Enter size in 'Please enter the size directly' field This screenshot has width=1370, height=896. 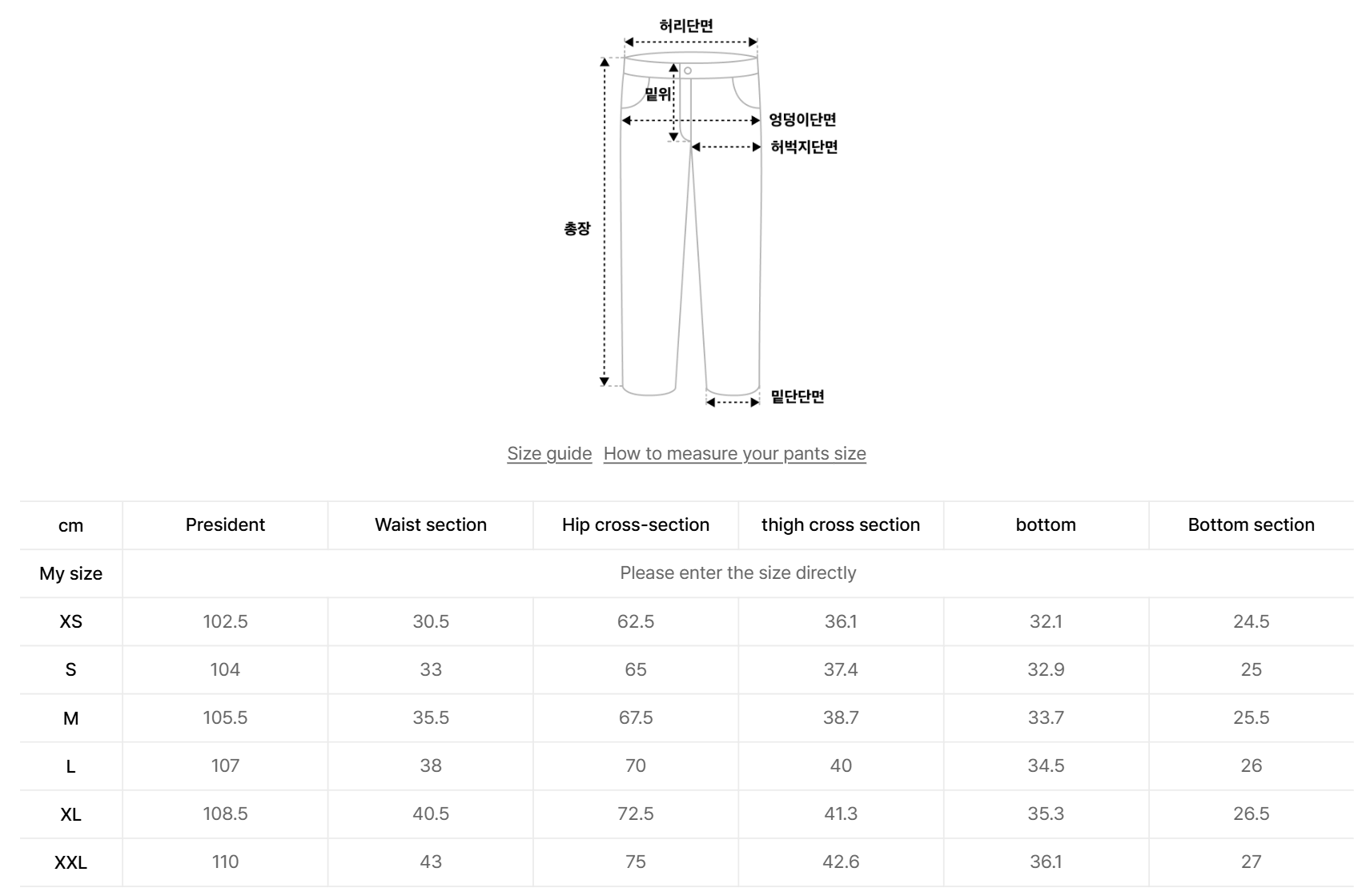tap(737, 573)
